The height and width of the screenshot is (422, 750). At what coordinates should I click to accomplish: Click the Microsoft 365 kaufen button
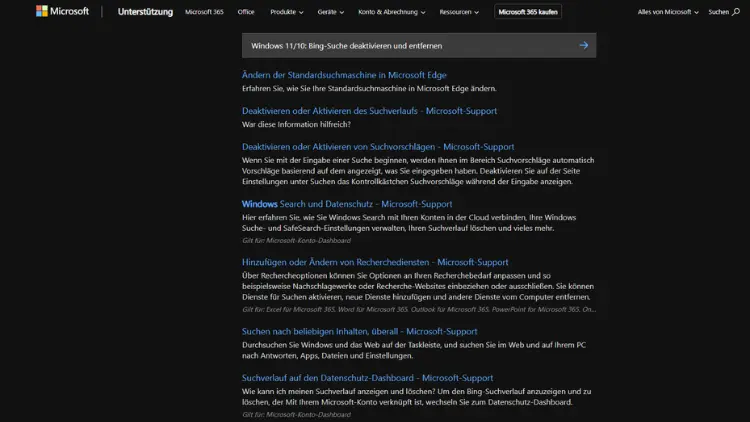[528, 12]
